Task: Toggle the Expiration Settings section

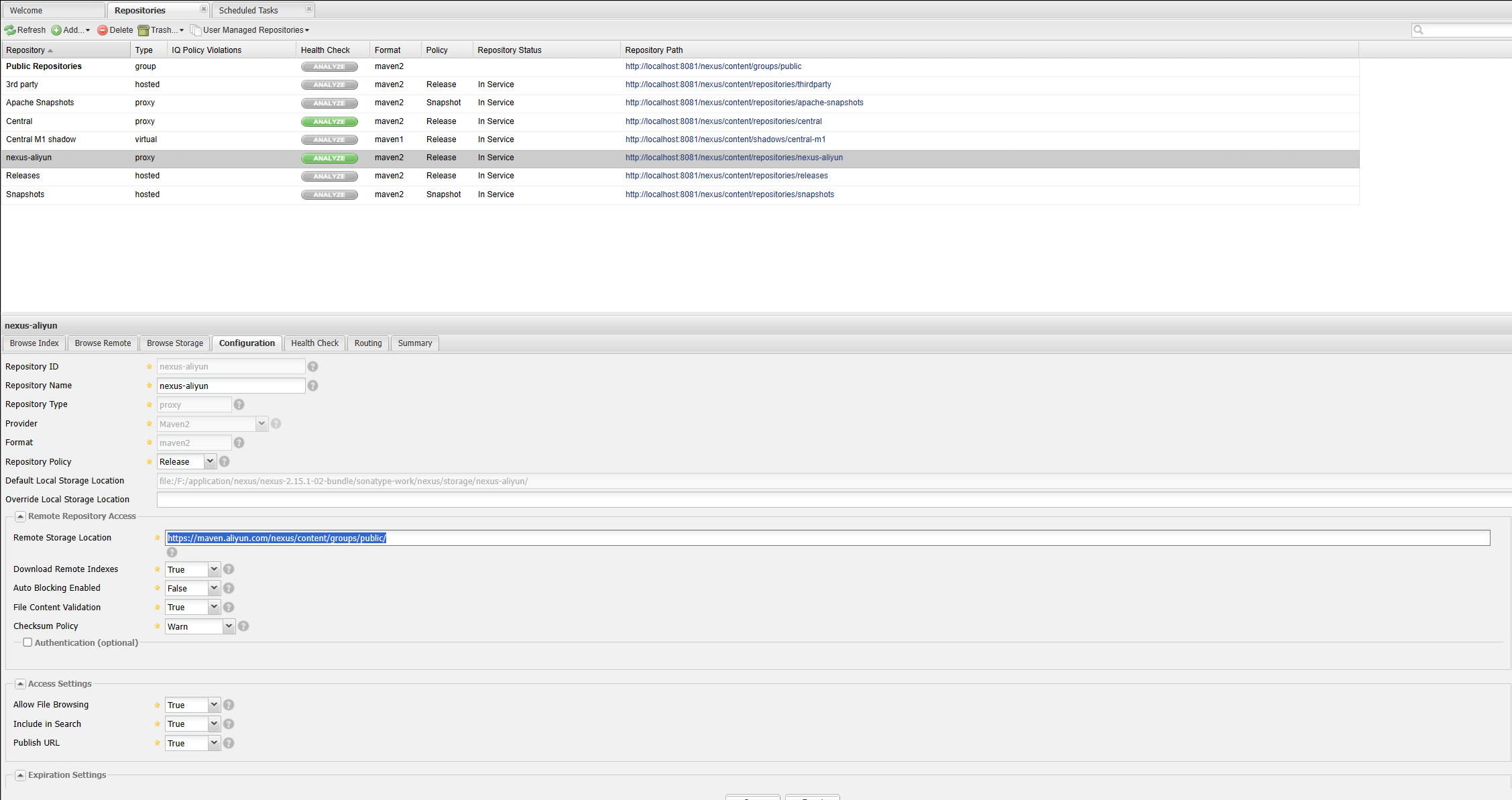Action: tap(20, 775)
